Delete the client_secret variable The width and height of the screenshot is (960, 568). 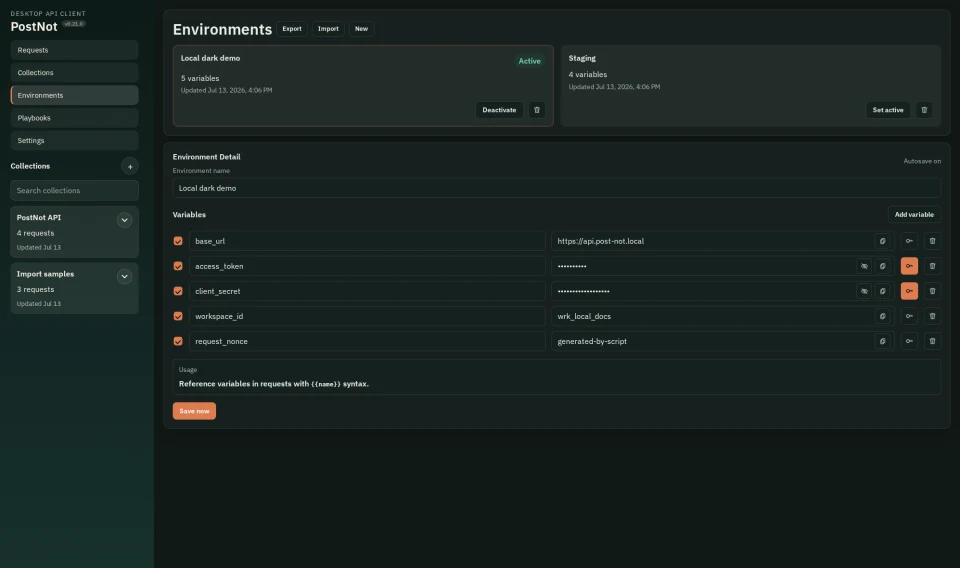point(932,291)
